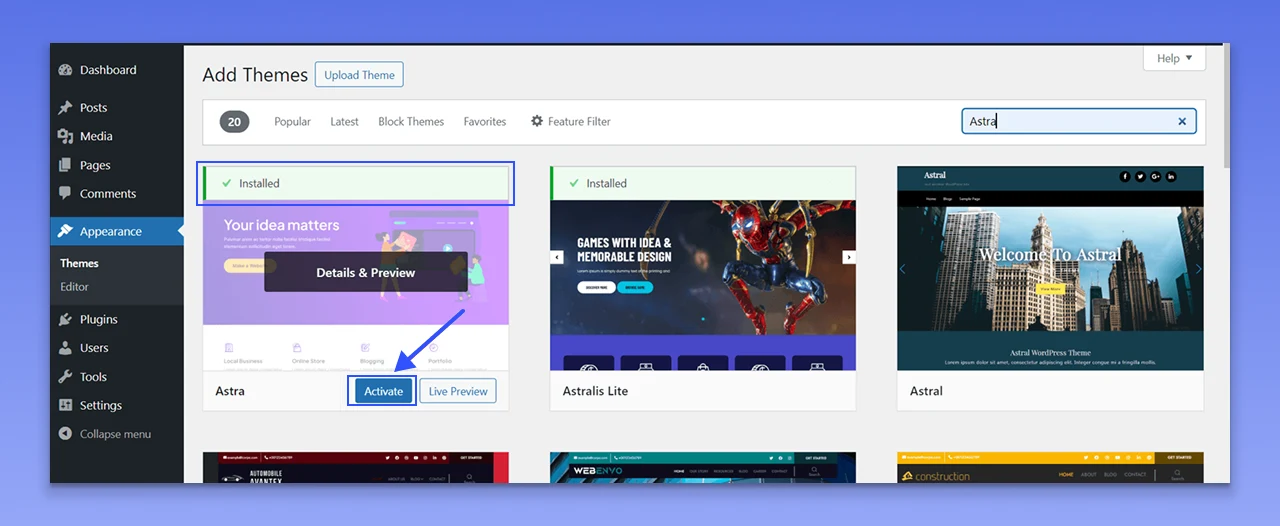Image resolution: width=1280 pixels, height=526 pixels.
Task: Click the Feature Filter gear icon
Action: pyautogui.click(x=537, y=121)
